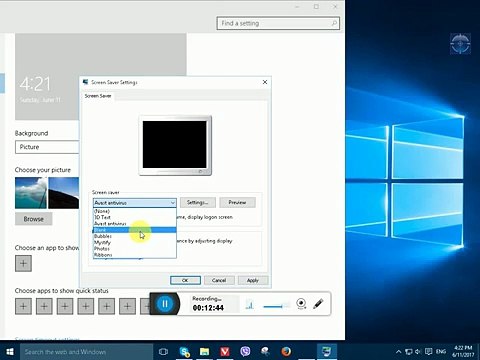Viewport: 480px width, 360px height.
Task: Open the crosshair desktop shortcut icon
Action: pyautogui.click(x=460, y=43)
